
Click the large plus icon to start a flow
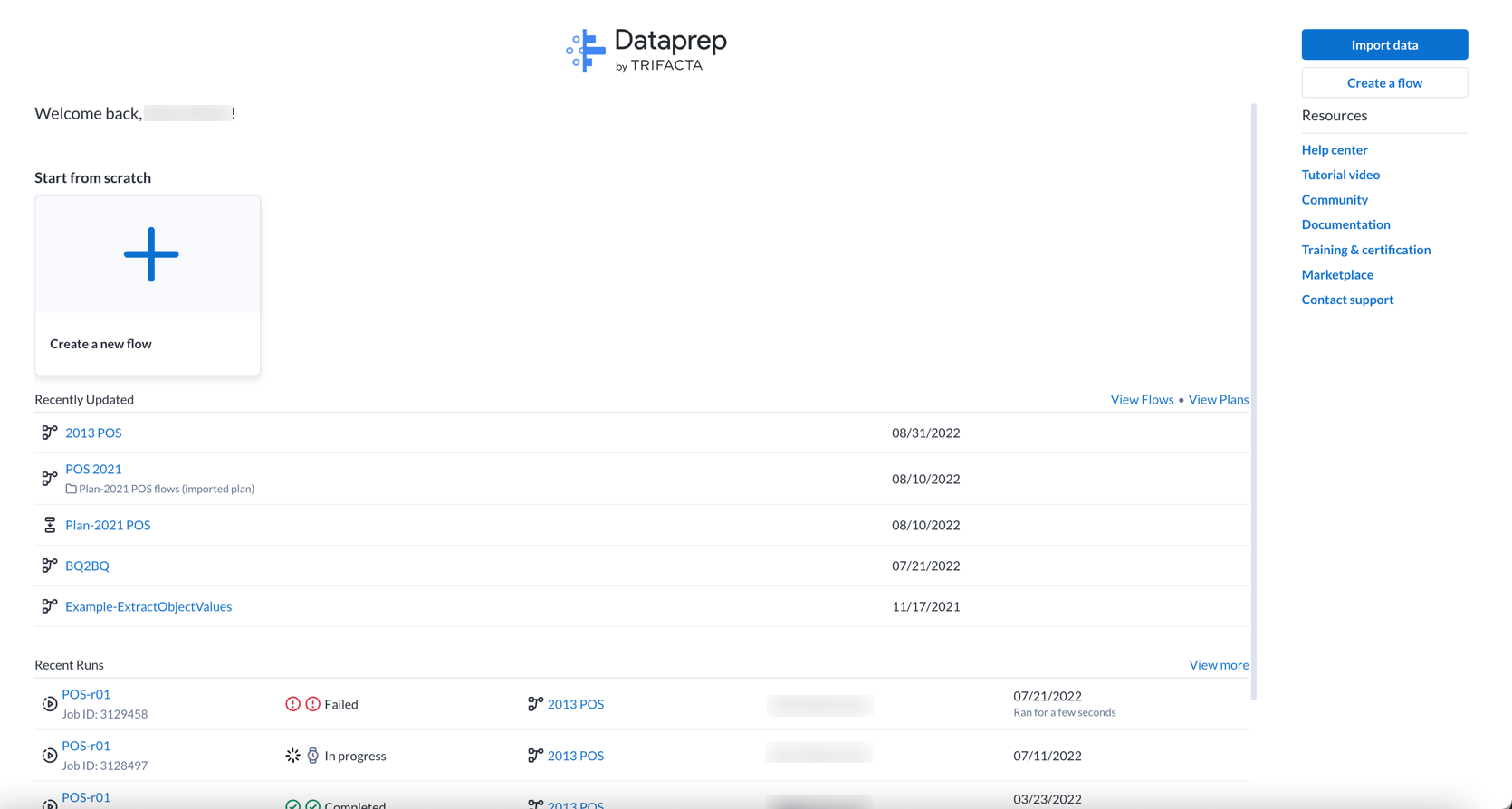150,254
